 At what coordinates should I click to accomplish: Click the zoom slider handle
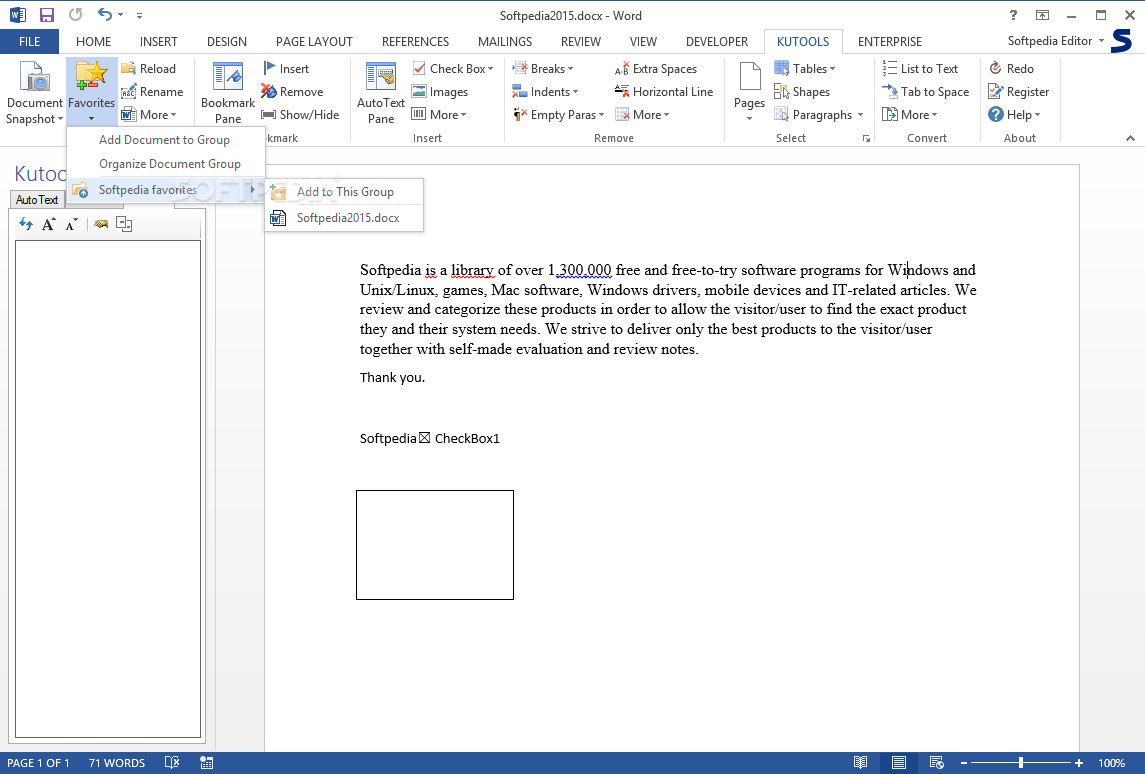[1021, 763]
